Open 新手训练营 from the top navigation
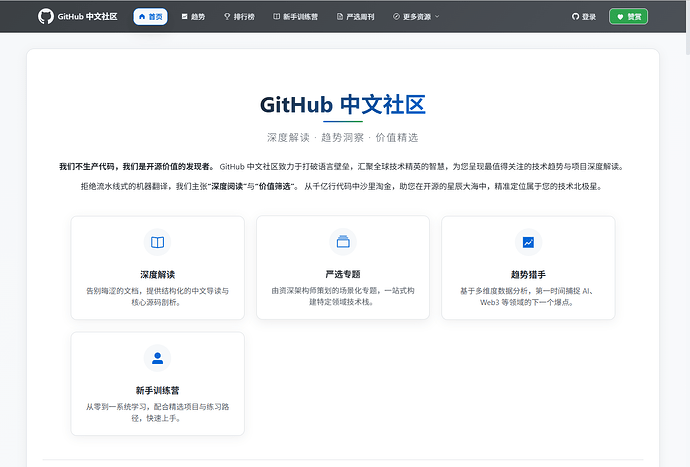 coord(296,17)
